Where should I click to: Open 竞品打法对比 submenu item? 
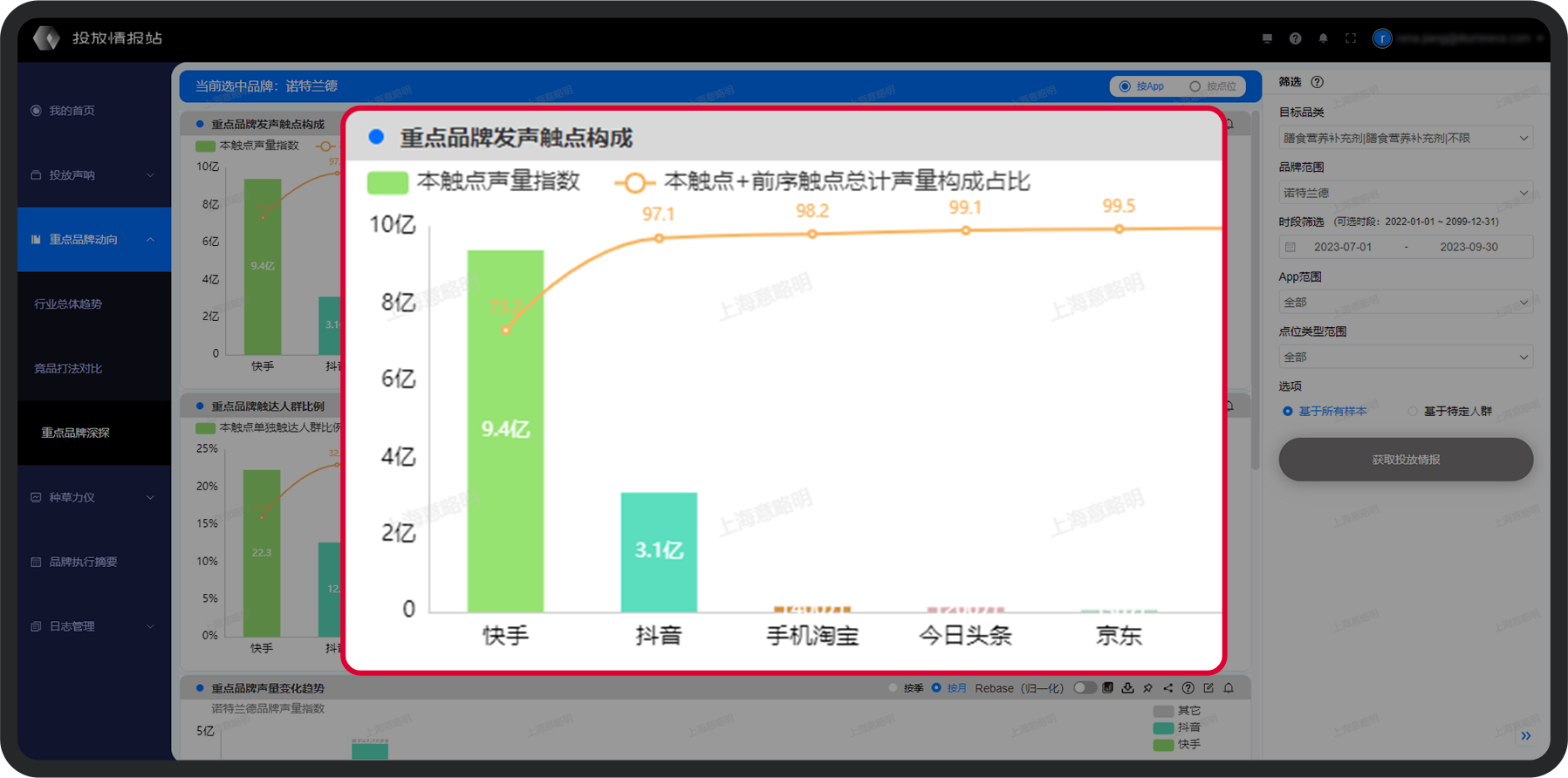pyautogui.click(x=68, y=368)
